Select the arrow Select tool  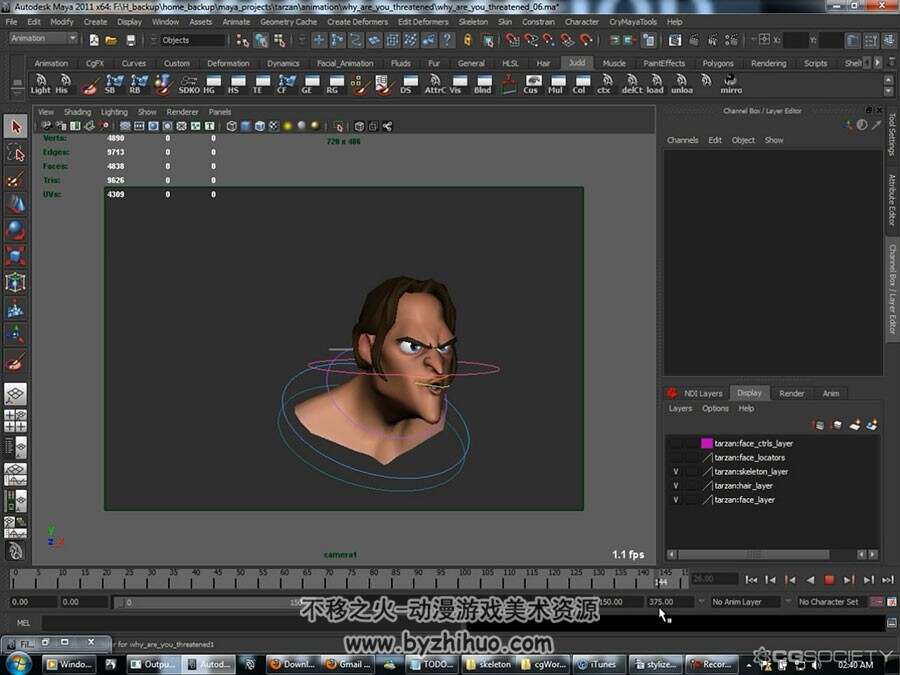click(15, 126)
